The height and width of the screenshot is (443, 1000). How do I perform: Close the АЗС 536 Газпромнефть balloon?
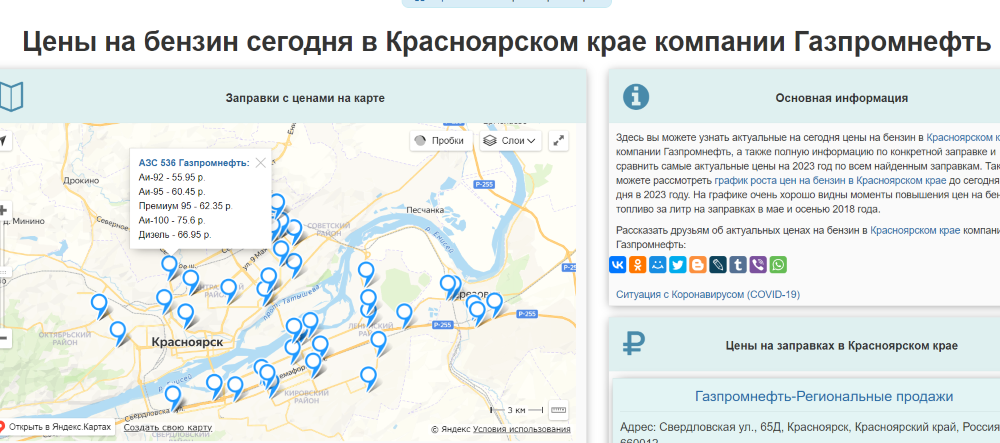[x=260, y=163]
